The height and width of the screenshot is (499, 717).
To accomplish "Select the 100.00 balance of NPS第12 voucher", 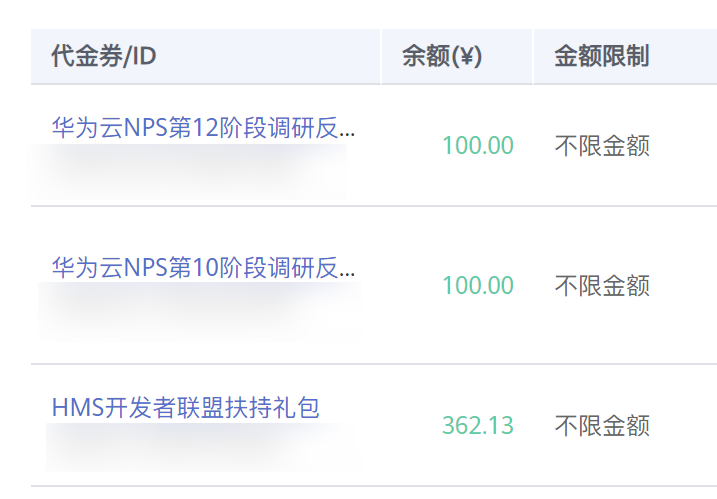I will click(478, 146).
